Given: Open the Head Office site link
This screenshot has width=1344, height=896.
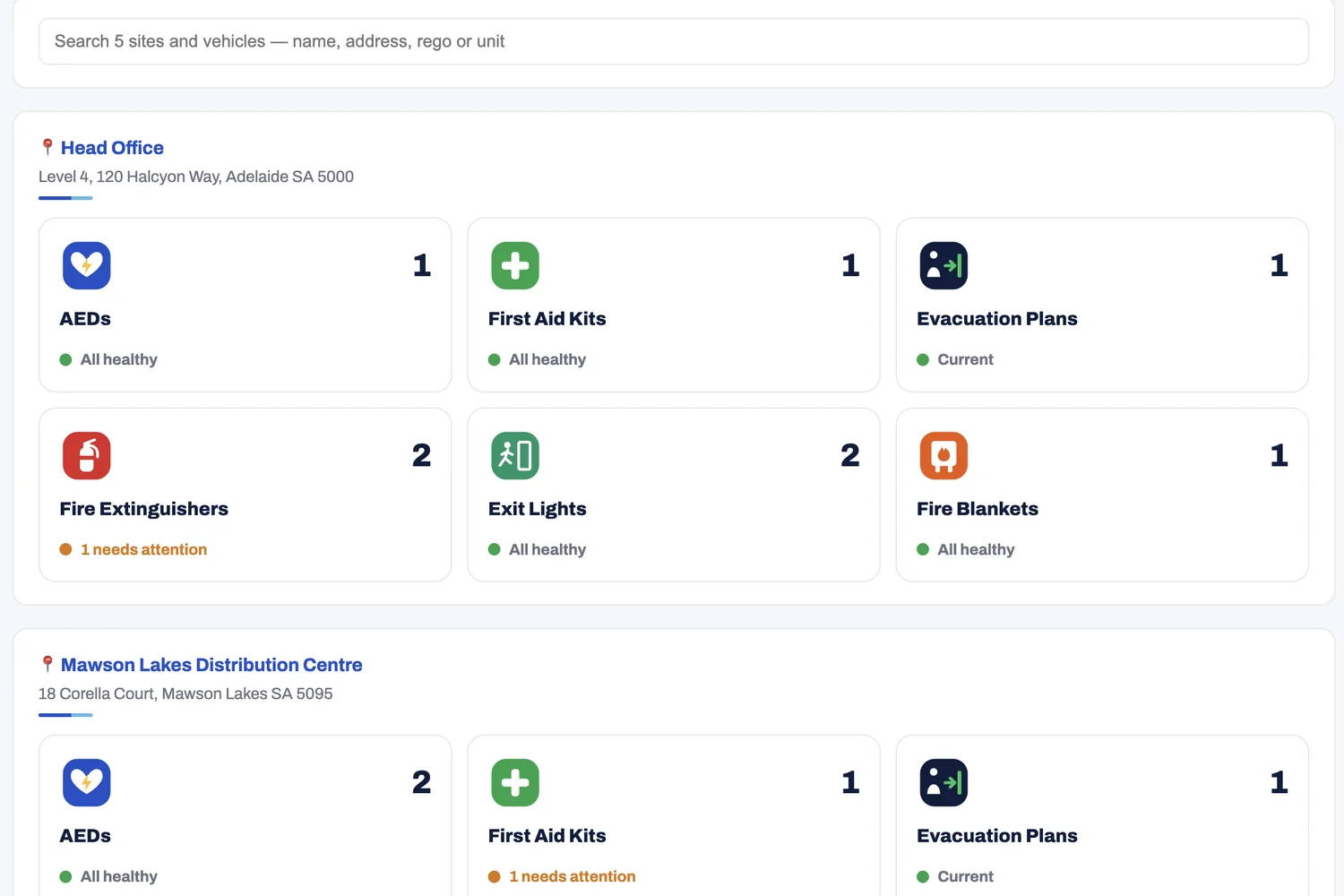Looking at the screenshot, I should 112,148.
